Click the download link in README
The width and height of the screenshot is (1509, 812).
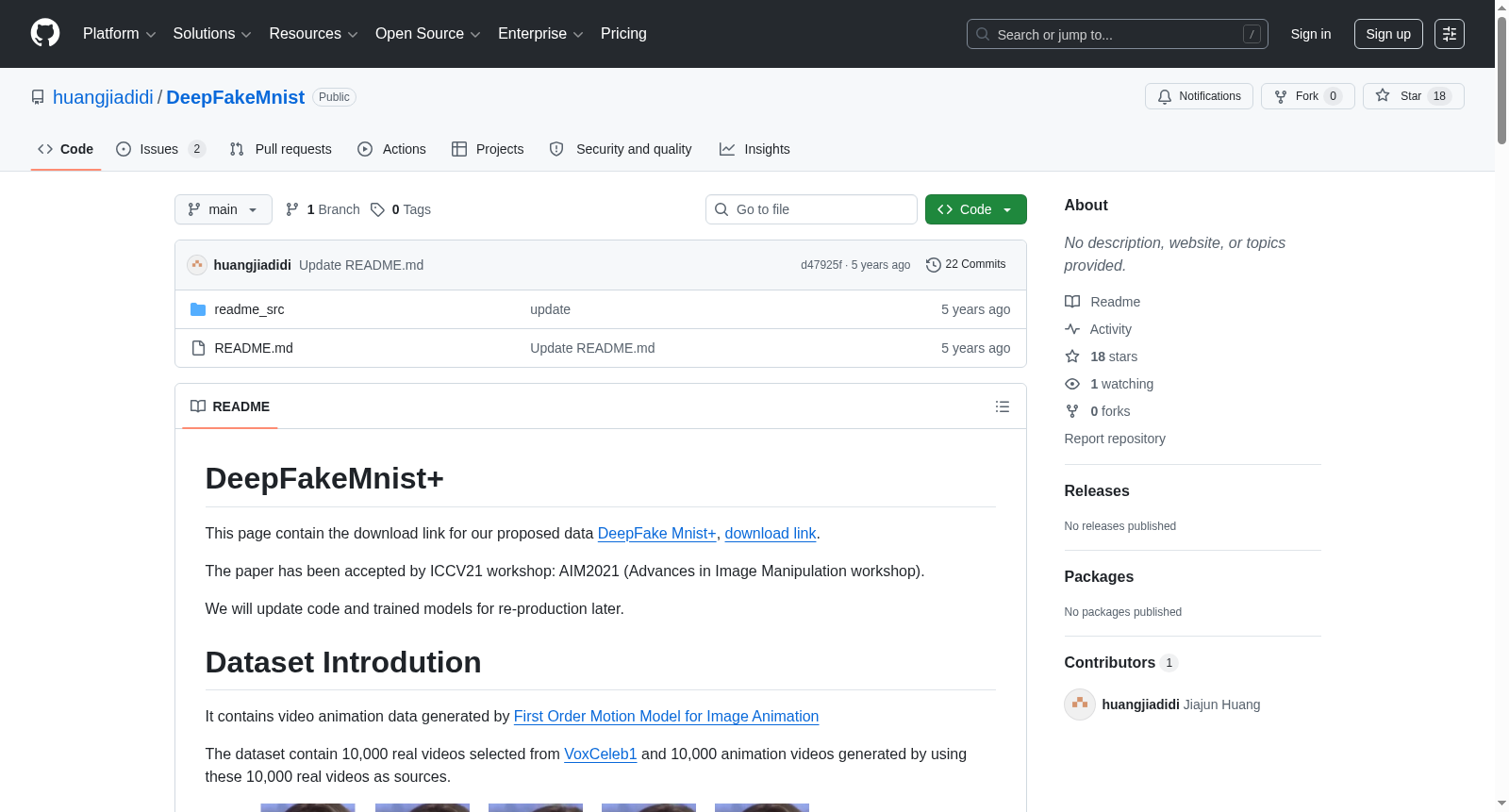click(x=771, y=534)
